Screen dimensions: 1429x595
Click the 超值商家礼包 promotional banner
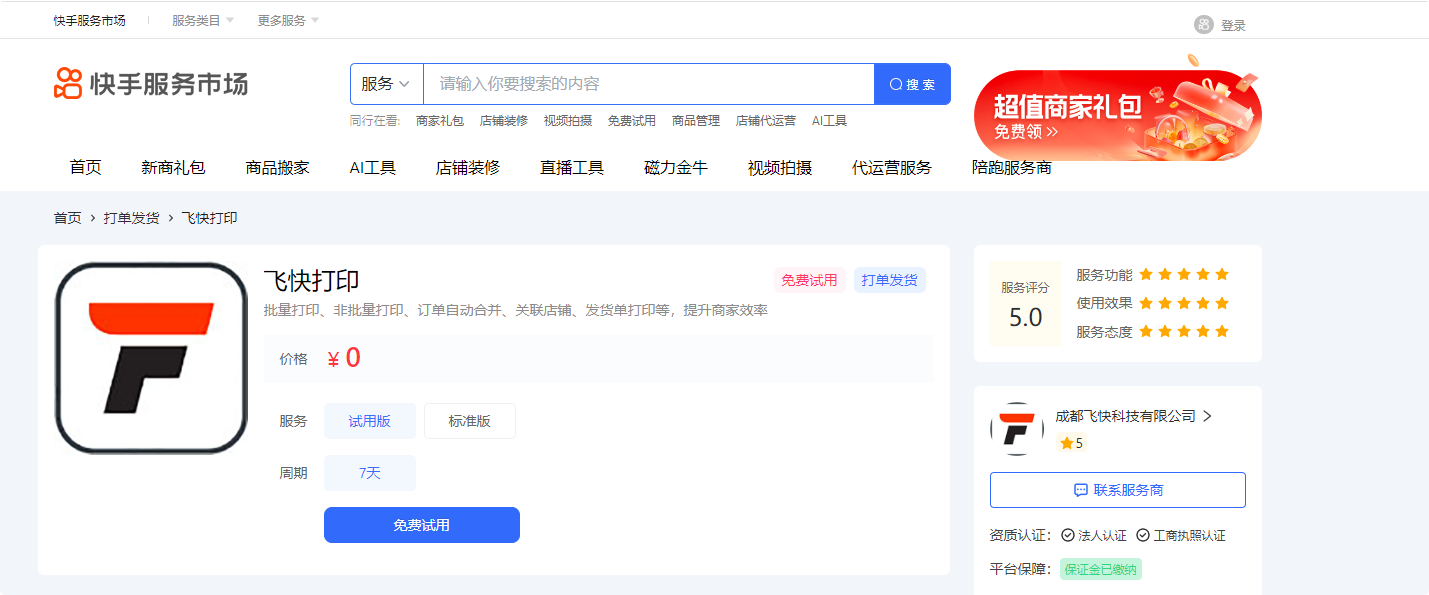1117,115
